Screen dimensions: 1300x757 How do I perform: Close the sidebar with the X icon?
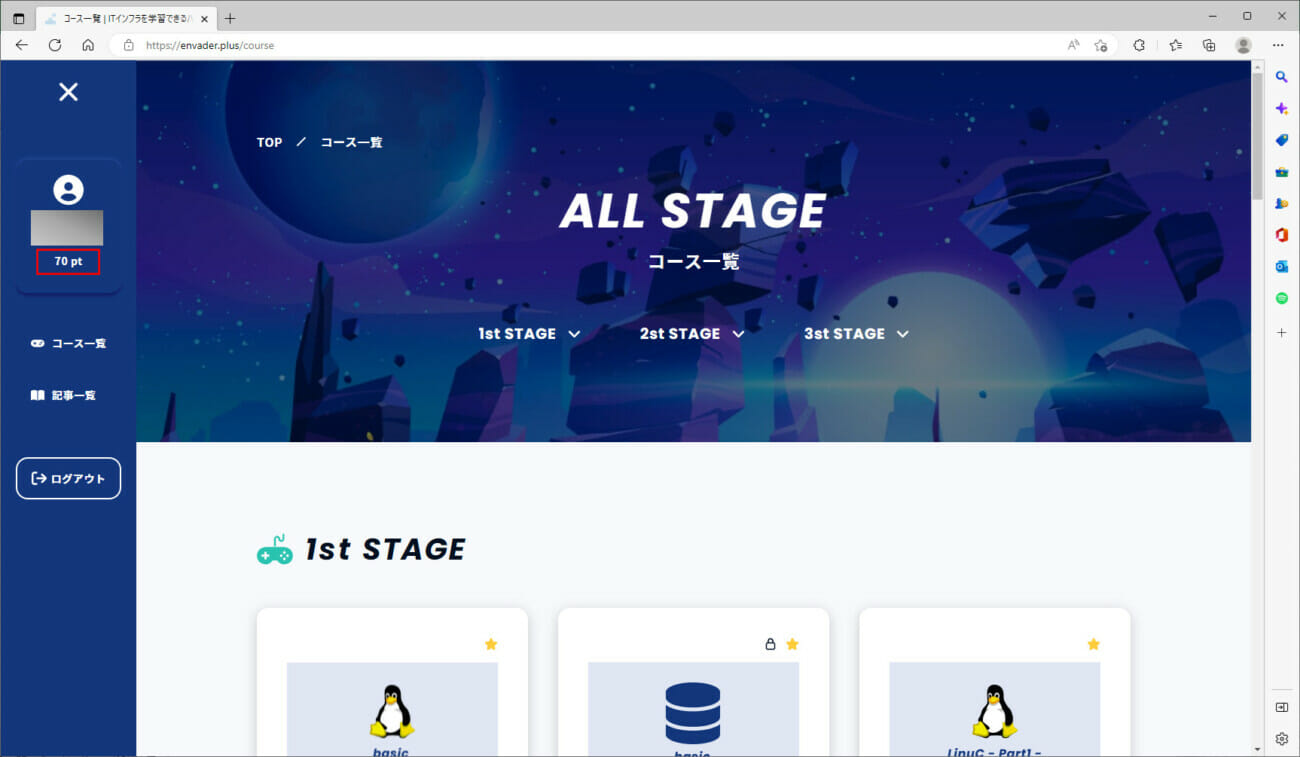(x=68, y=92)
